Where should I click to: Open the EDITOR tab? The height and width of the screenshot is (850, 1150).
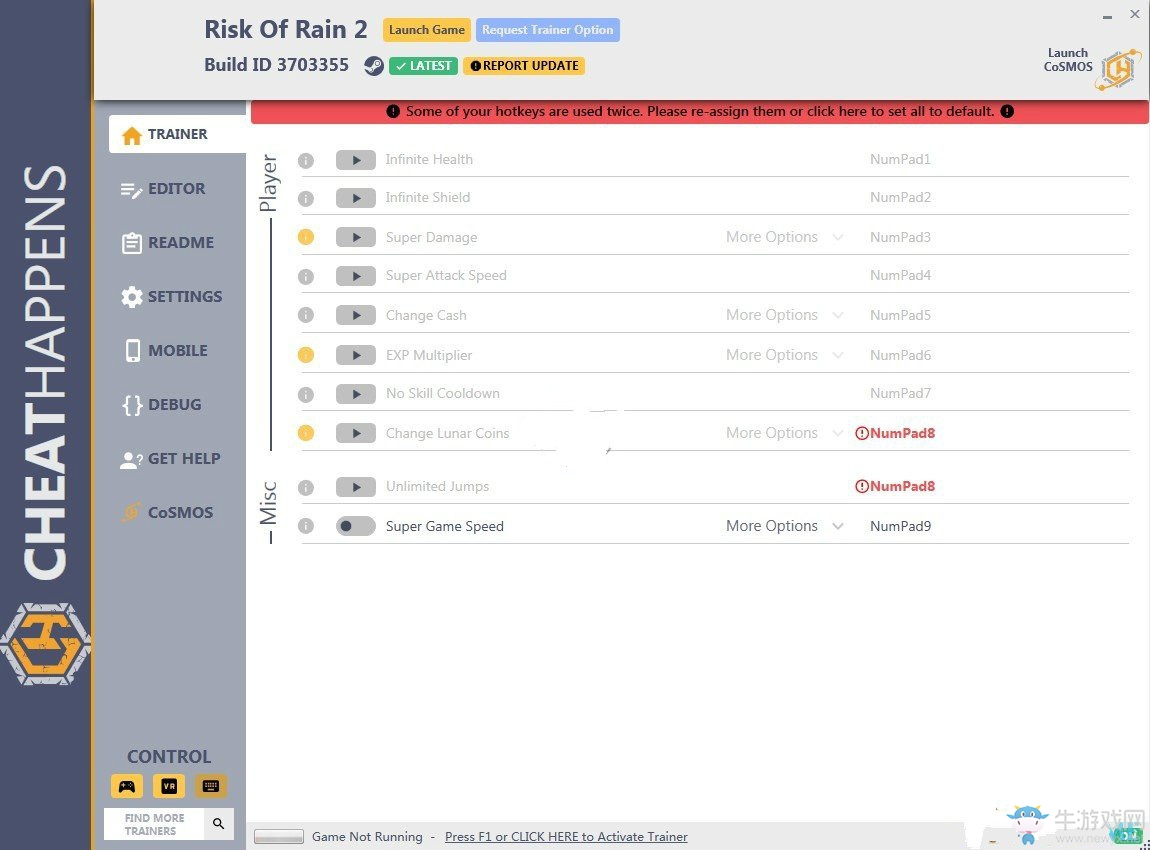164,189
